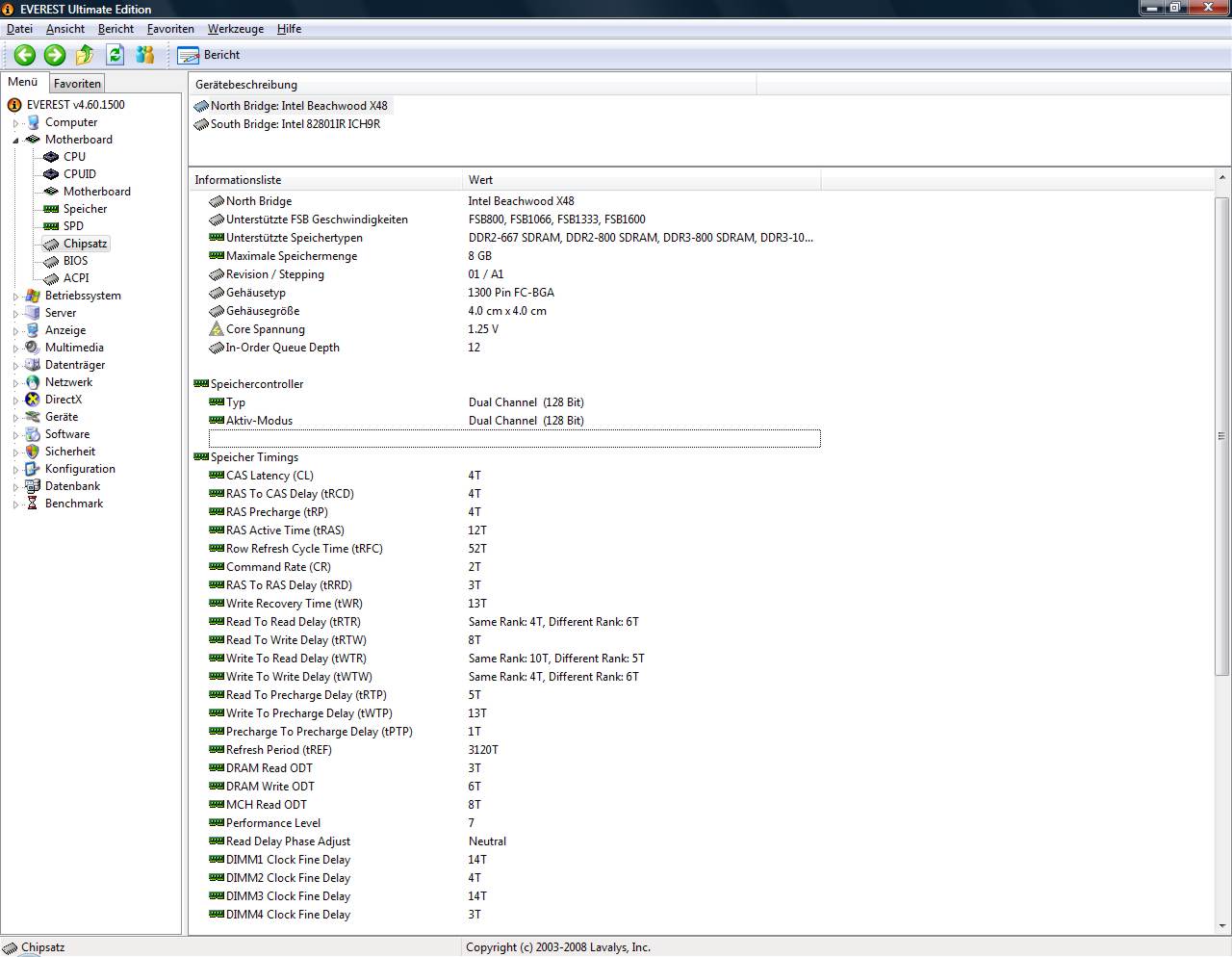
Task: Click the up-level arrow toolbar icon
Action: tap(85, 55)
